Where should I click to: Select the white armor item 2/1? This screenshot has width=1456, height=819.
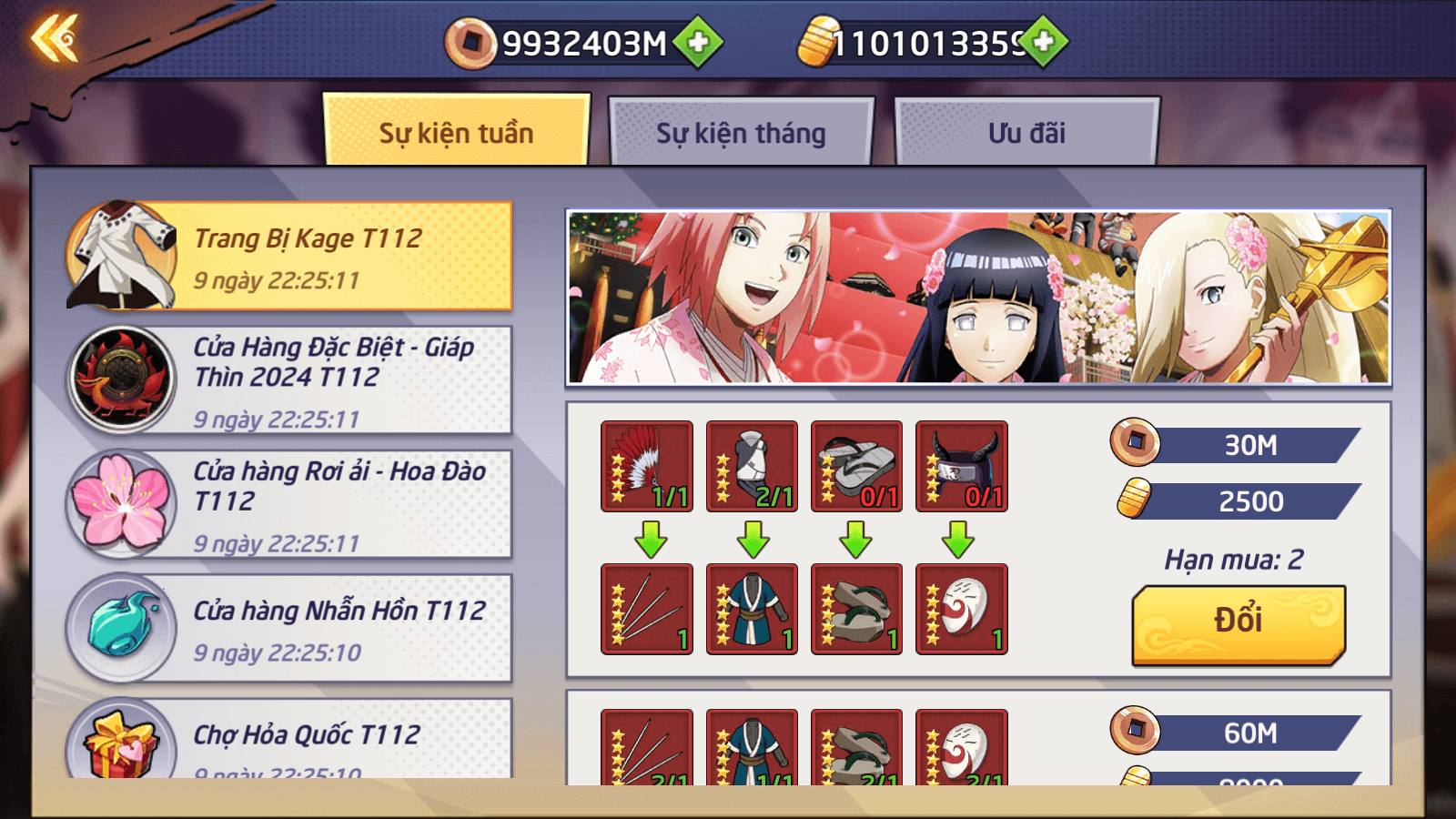click(752, 466)
